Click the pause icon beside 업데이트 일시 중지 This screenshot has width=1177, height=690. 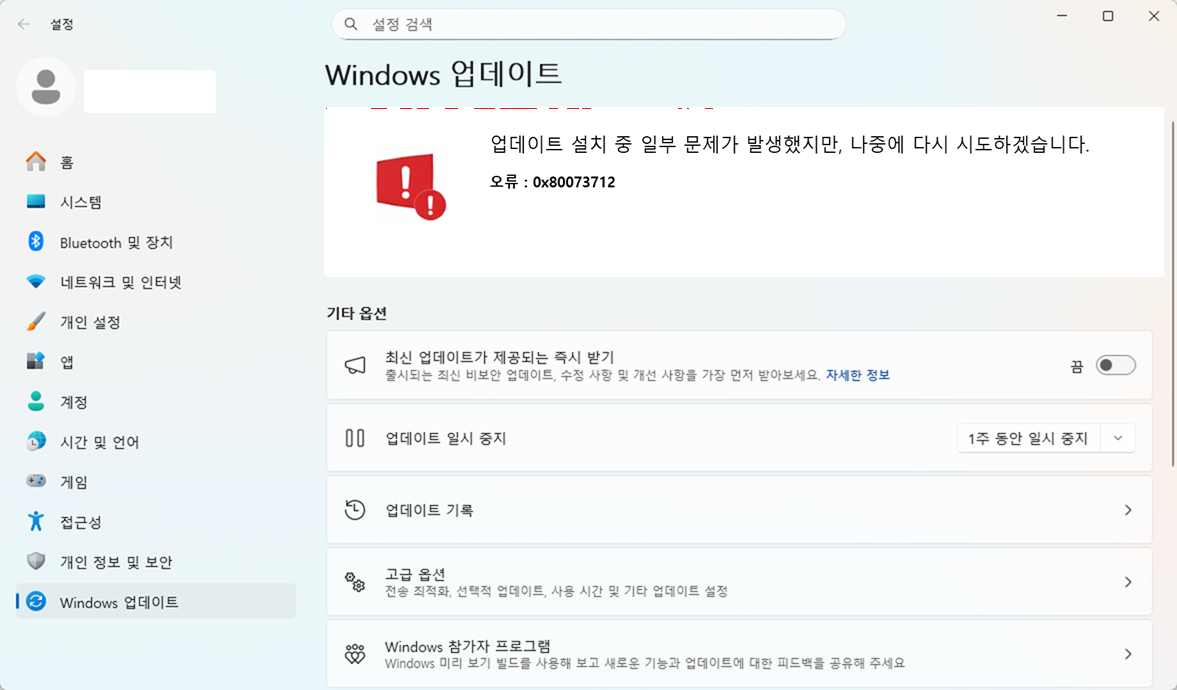355,438
